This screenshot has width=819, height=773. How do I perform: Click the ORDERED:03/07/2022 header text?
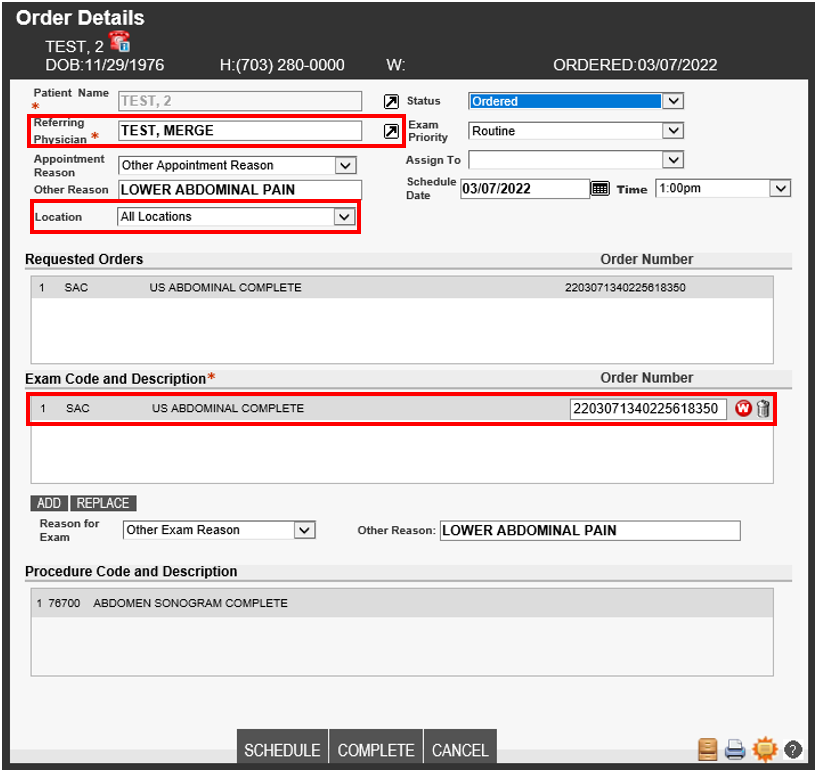(x=635, y=65)
